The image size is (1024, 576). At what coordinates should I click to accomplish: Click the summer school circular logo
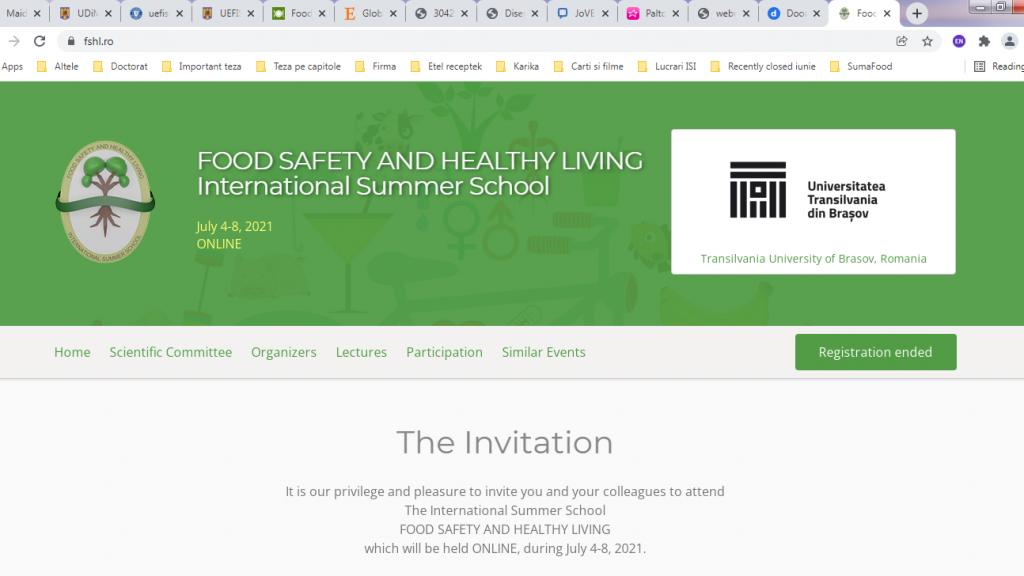(x=105, y=202)
